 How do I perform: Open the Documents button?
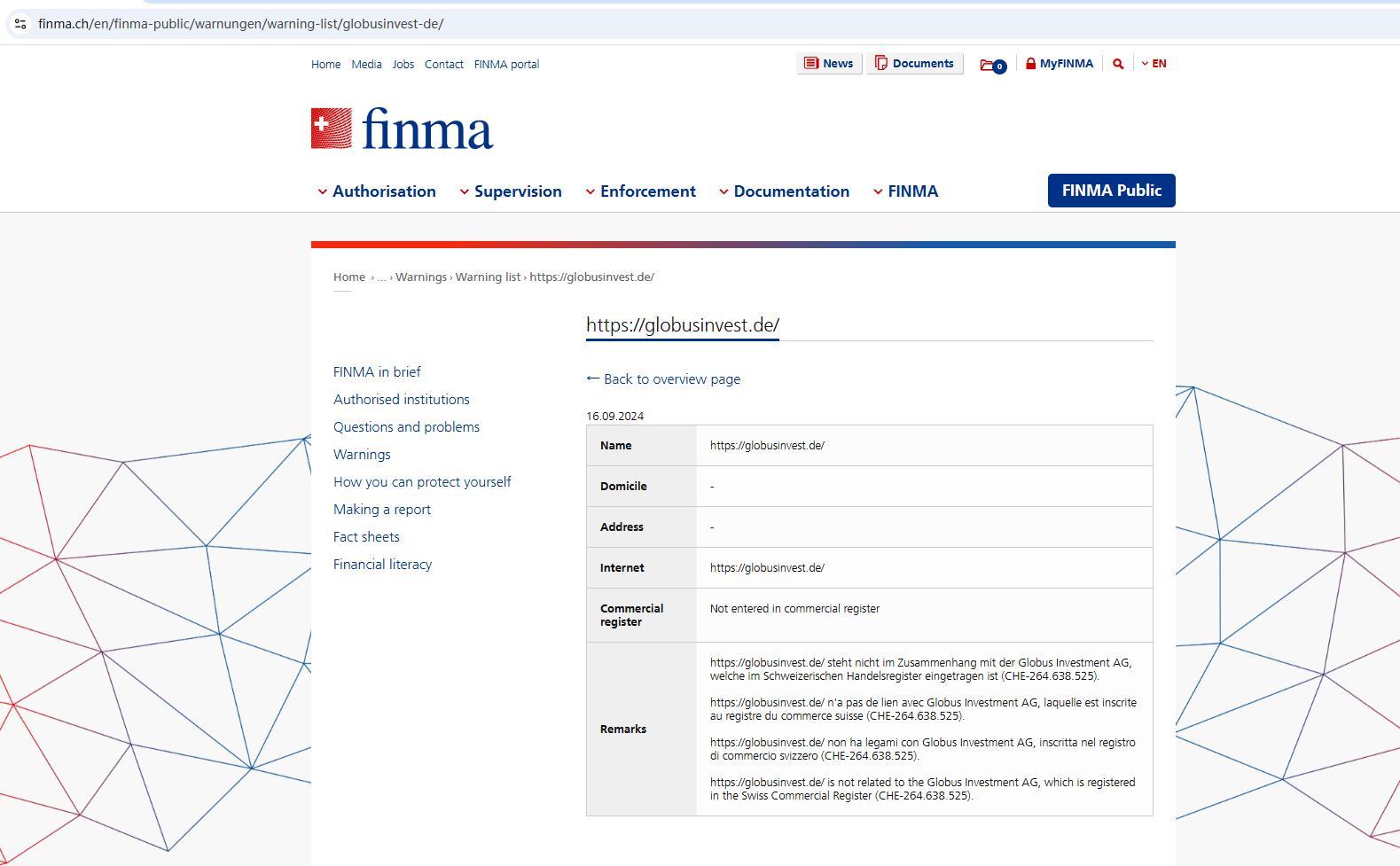(x=914, y=64)
